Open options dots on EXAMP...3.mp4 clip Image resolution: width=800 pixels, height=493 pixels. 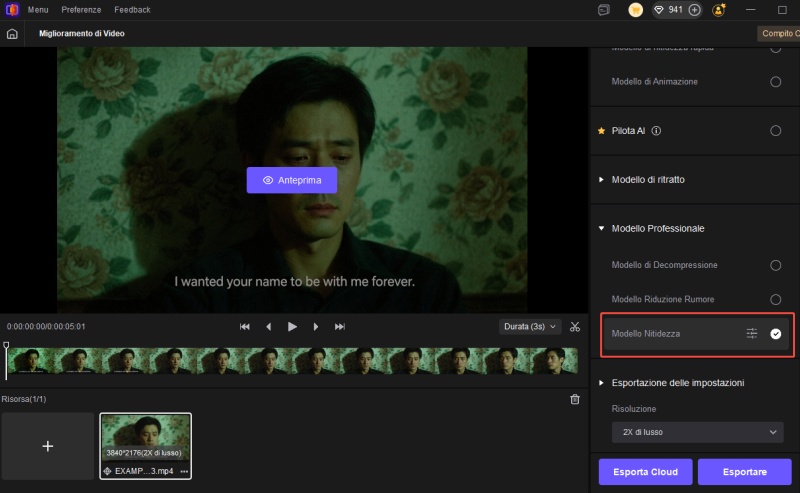[x=184, y=471]
